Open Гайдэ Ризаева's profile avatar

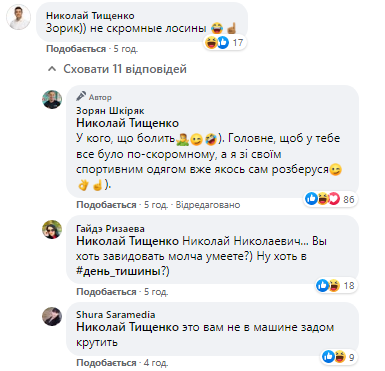(x=52, y=229)
